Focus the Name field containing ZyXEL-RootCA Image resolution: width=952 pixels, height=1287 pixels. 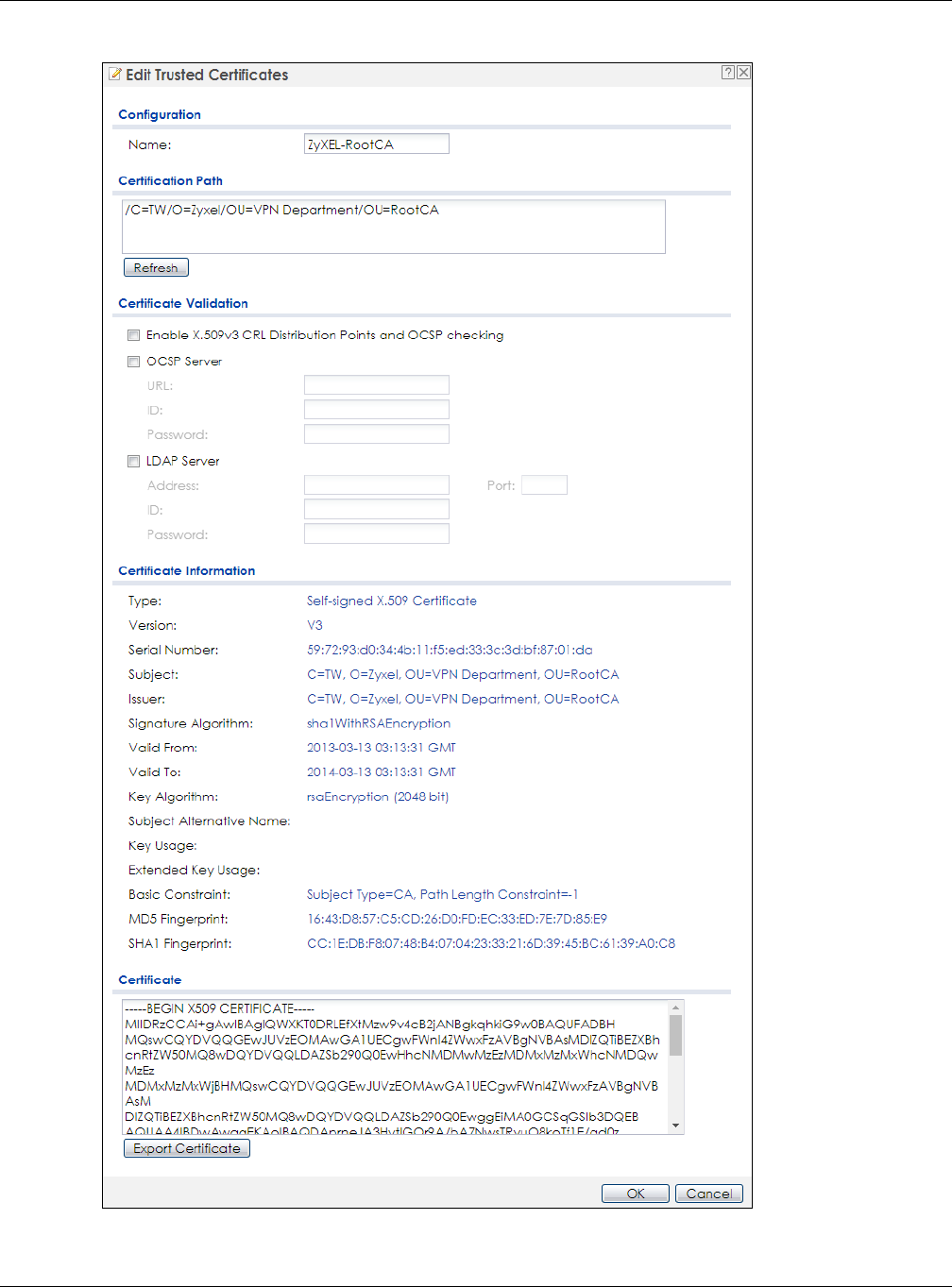[377, 144]
